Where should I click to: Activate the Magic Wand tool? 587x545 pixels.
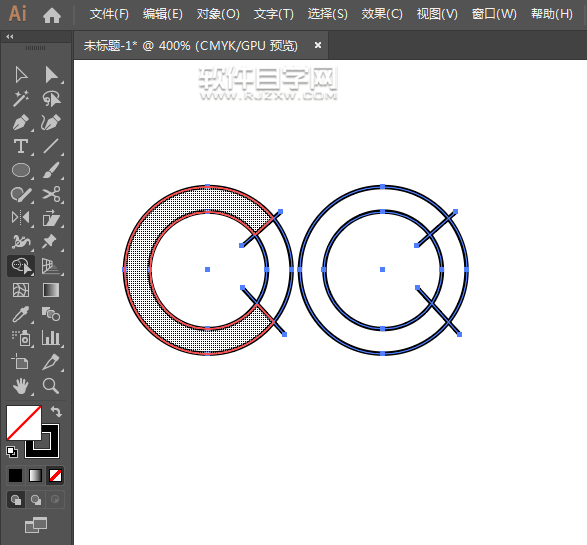21,98
